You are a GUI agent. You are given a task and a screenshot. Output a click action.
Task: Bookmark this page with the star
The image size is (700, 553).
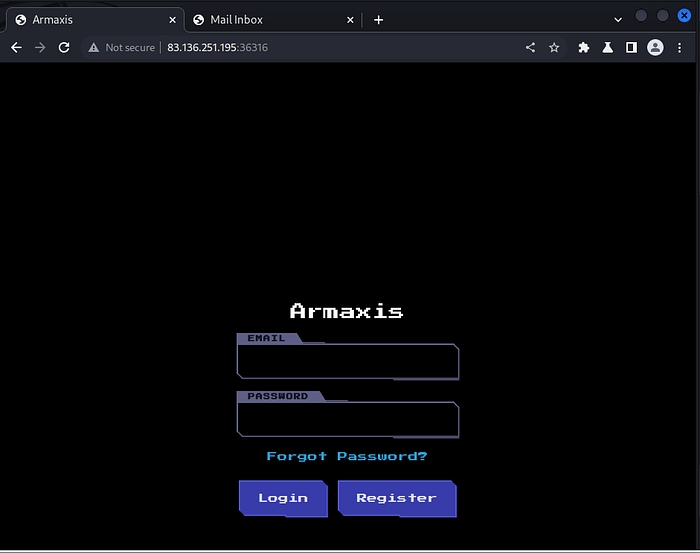click(x=554, y=47)
